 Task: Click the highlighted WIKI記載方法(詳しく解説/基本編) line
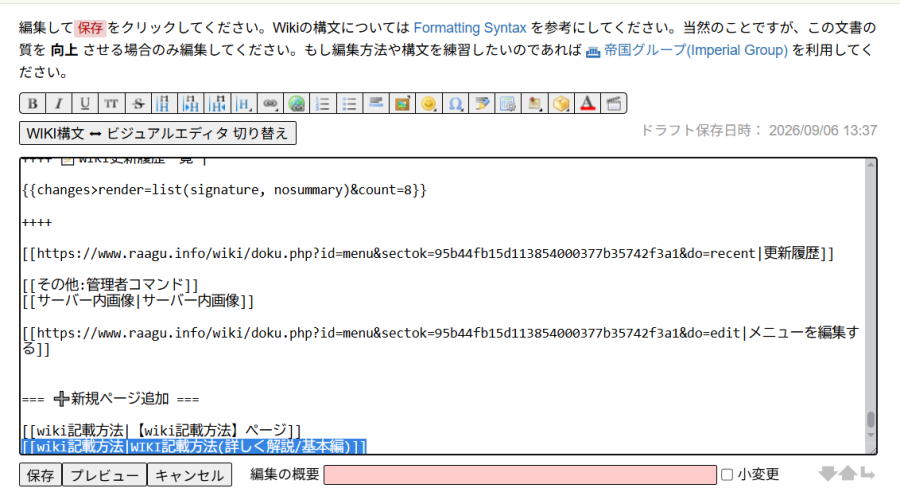point(193,446)
